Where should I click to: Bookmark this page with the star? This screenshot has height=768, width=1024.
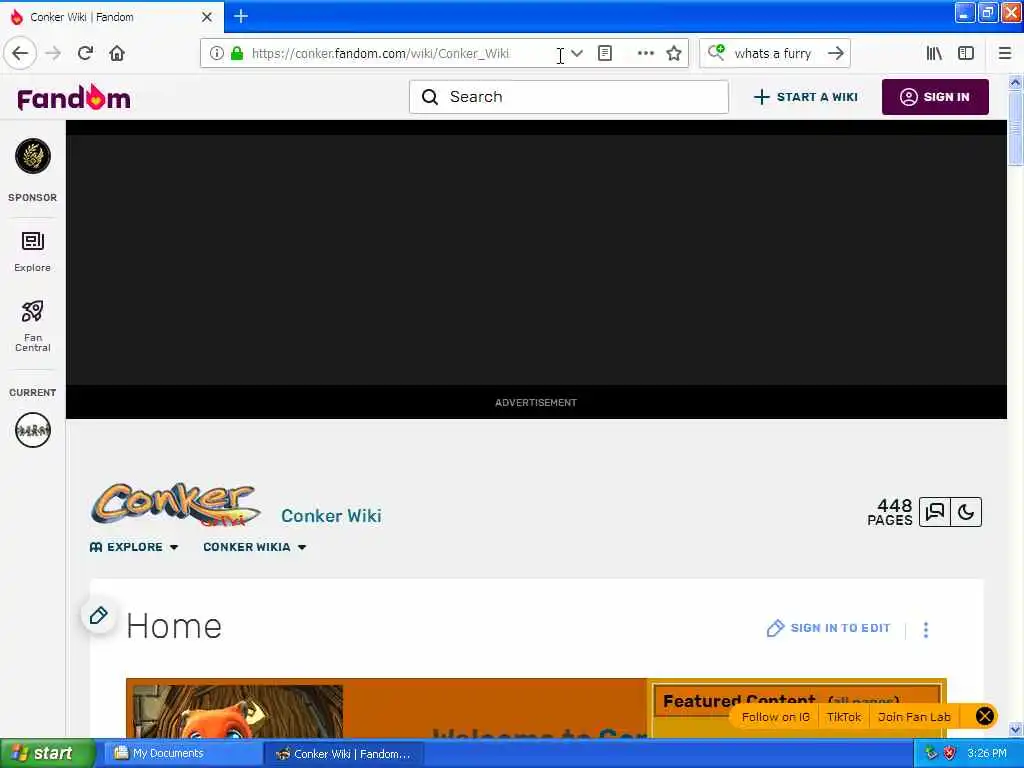point(674,54)
